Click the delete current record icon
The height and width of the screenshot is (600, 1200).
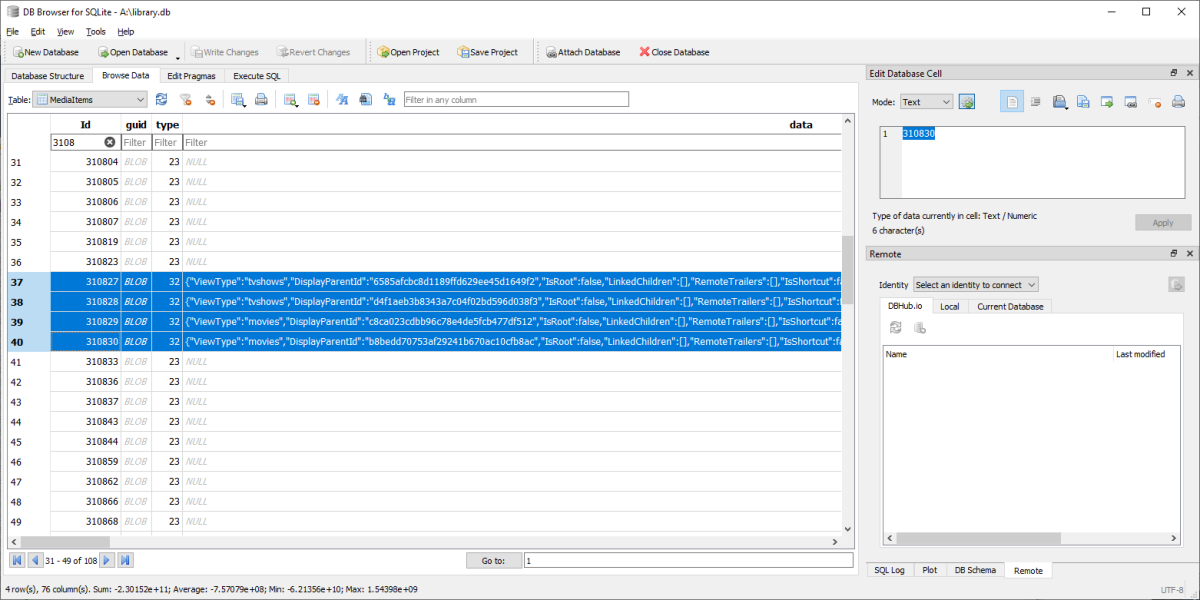coord(313,99)
